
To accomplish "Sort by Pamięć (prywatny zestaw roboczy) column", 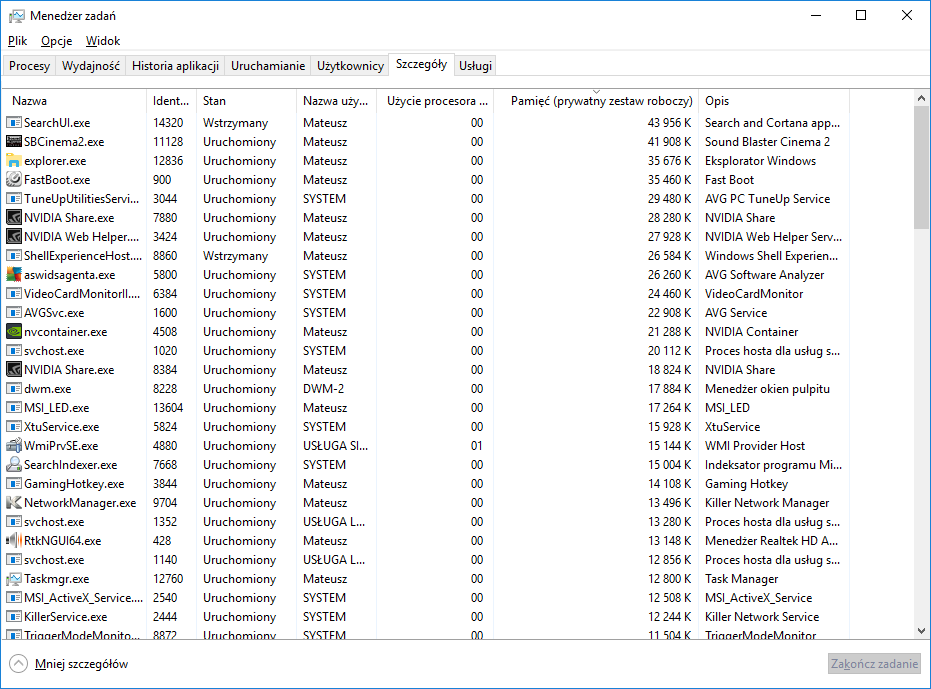I will 597,101.
